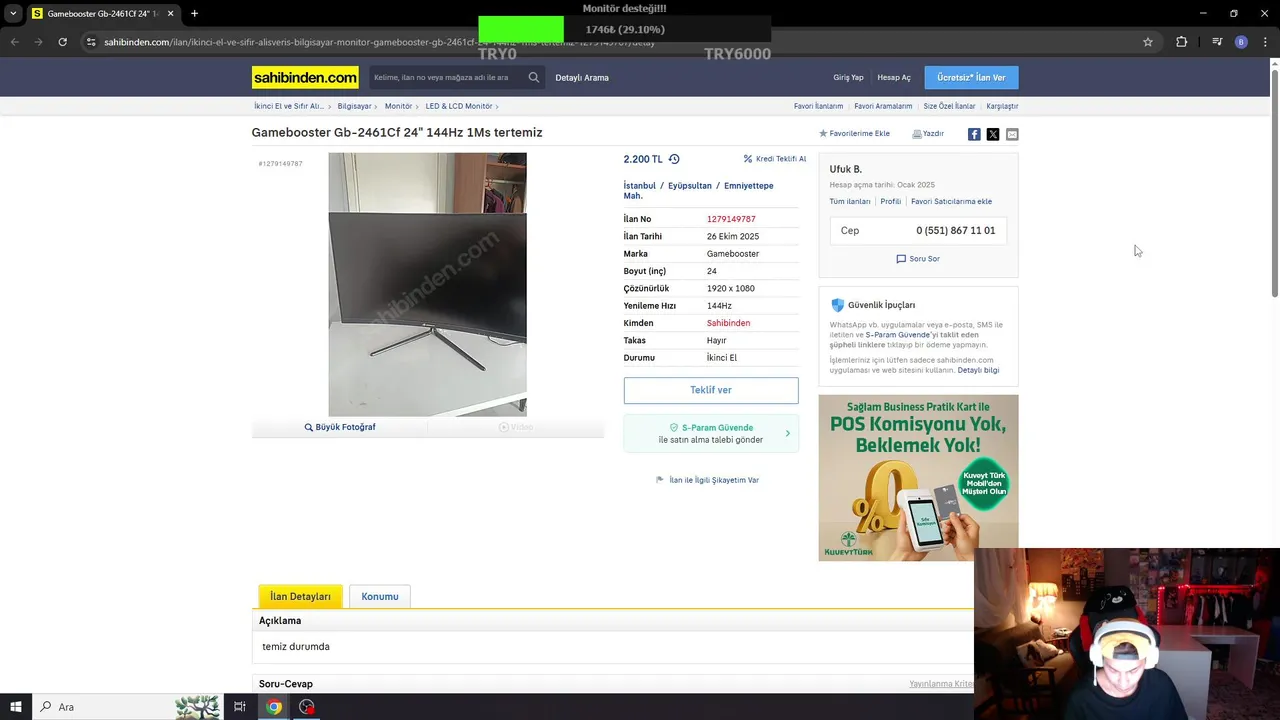Image resolution: width=1280 pixels, height=720 pixels.
Task: Open price history clock icon
Action: tap(674, 159)
